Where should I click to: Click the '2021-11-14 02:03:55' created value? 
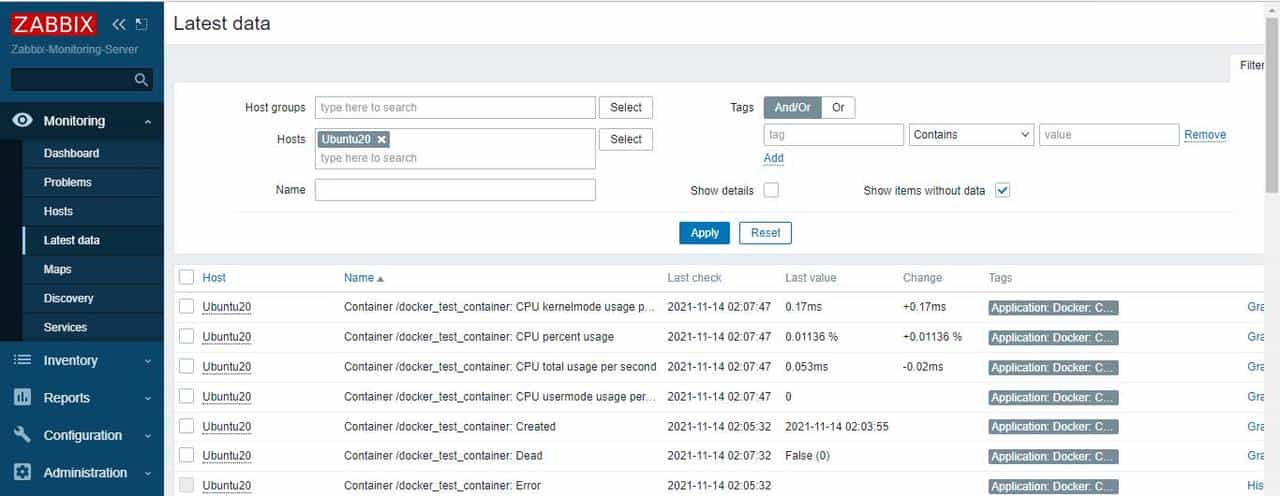click(x=837, y=426)
